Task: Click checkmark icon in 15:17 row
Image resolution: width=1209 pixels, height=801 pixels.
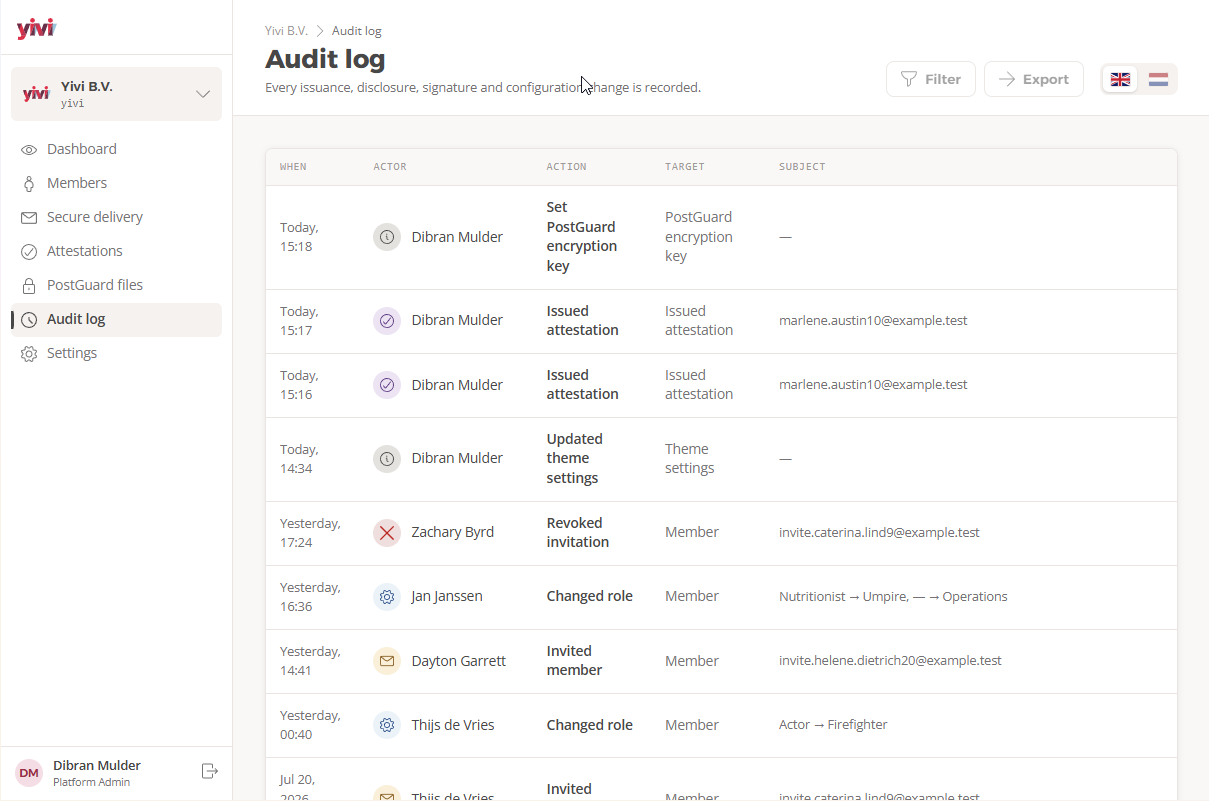Action: 387,321
